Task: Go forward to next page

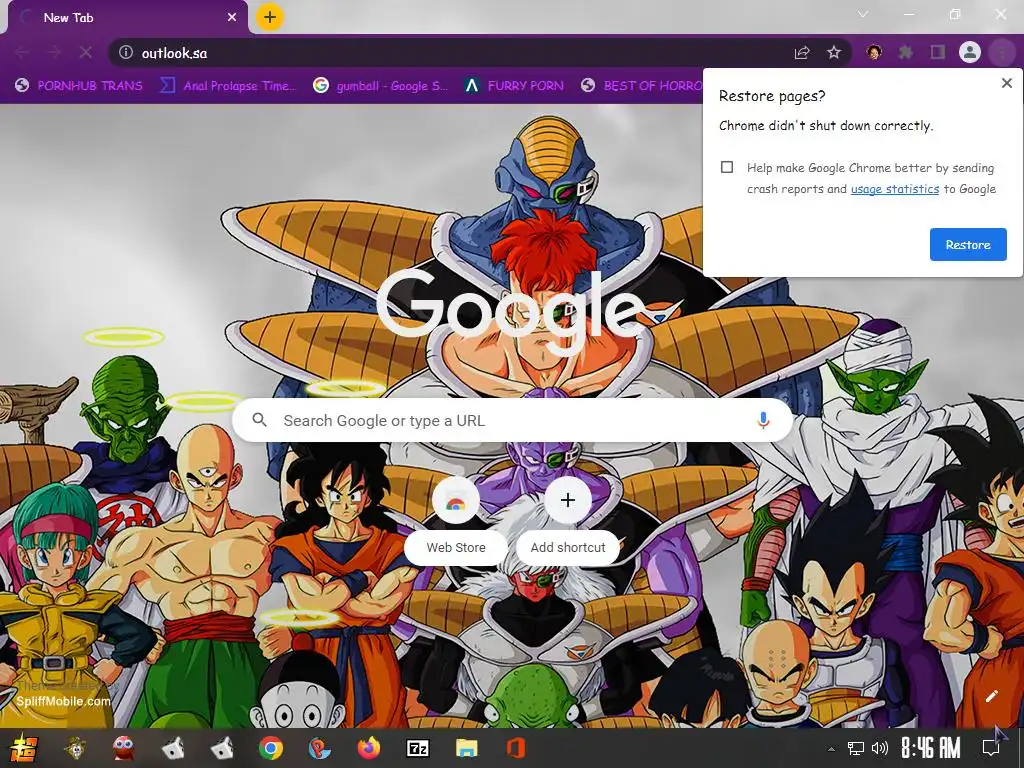Action: click(x=54, y=52)
